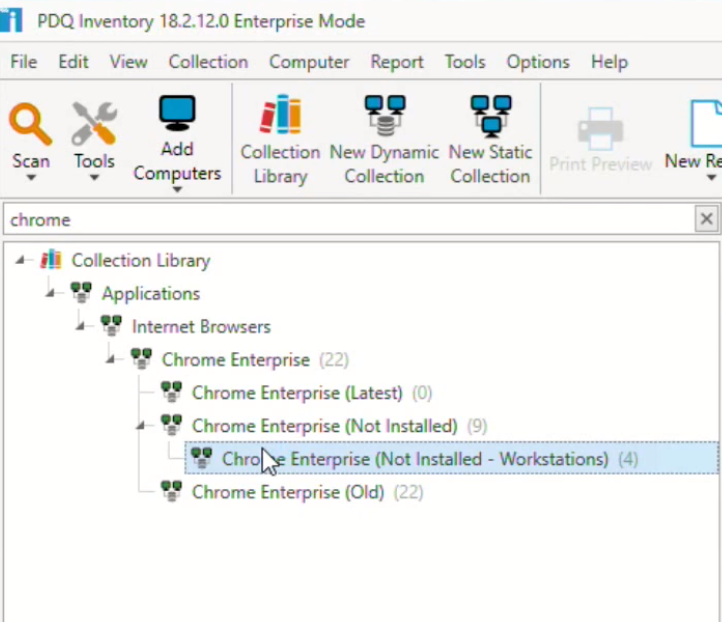The width and height of the screenshot is (722, 622).
Task: Select the Internet Browsers tree label
Action: [x=201, y=326]
